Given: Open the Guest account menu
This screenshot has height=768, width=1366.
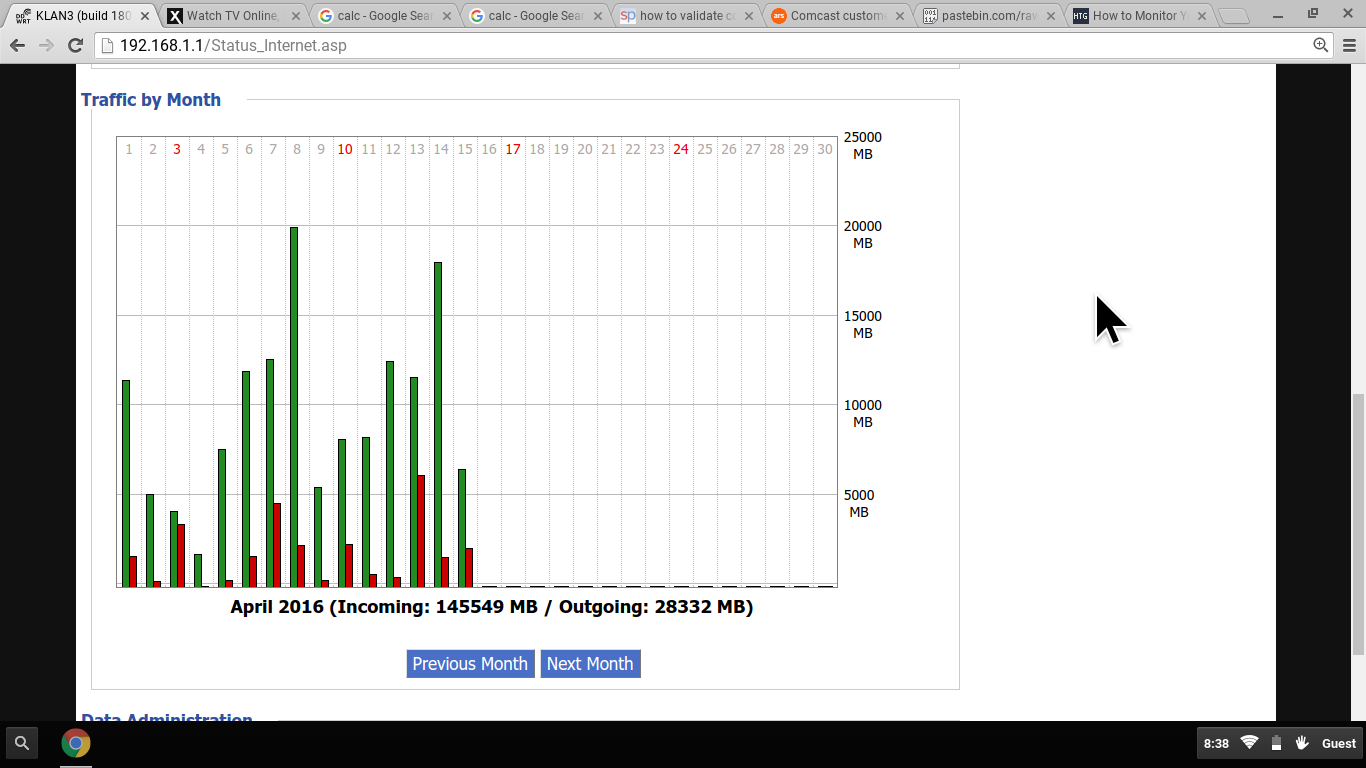Looking at the screenshot, I should [1339, 743].
